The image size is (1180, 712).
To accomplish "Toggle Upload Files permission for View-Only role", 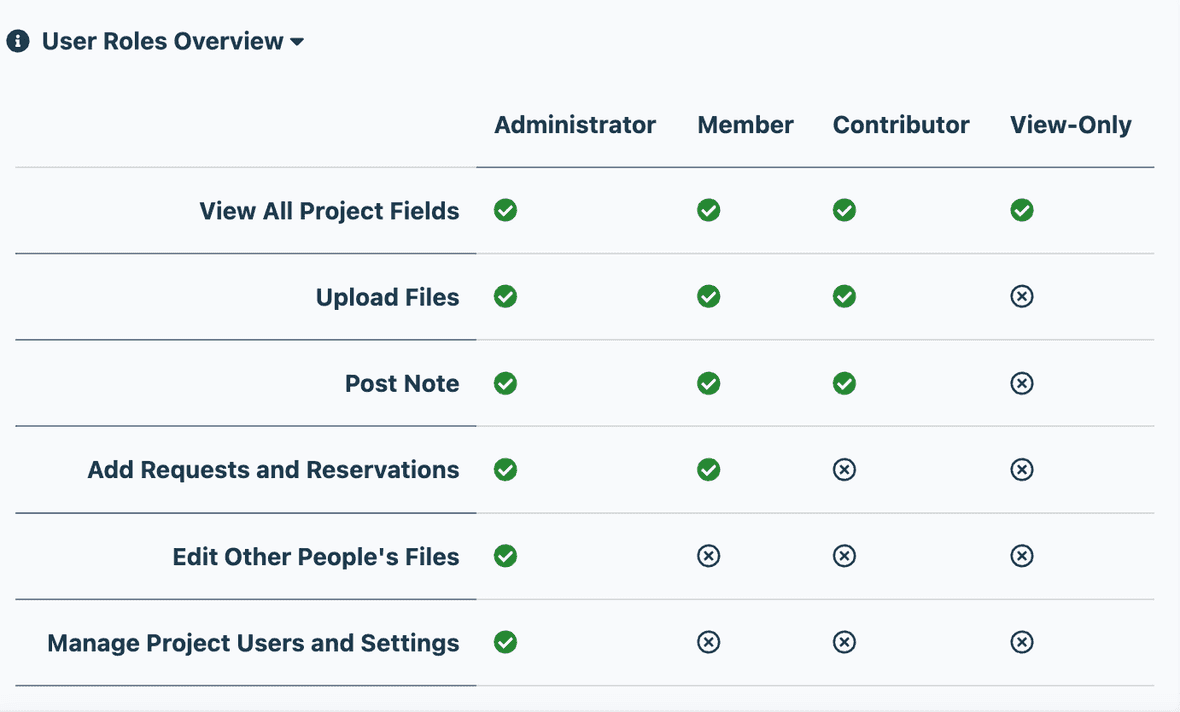I will [1022, 296].
